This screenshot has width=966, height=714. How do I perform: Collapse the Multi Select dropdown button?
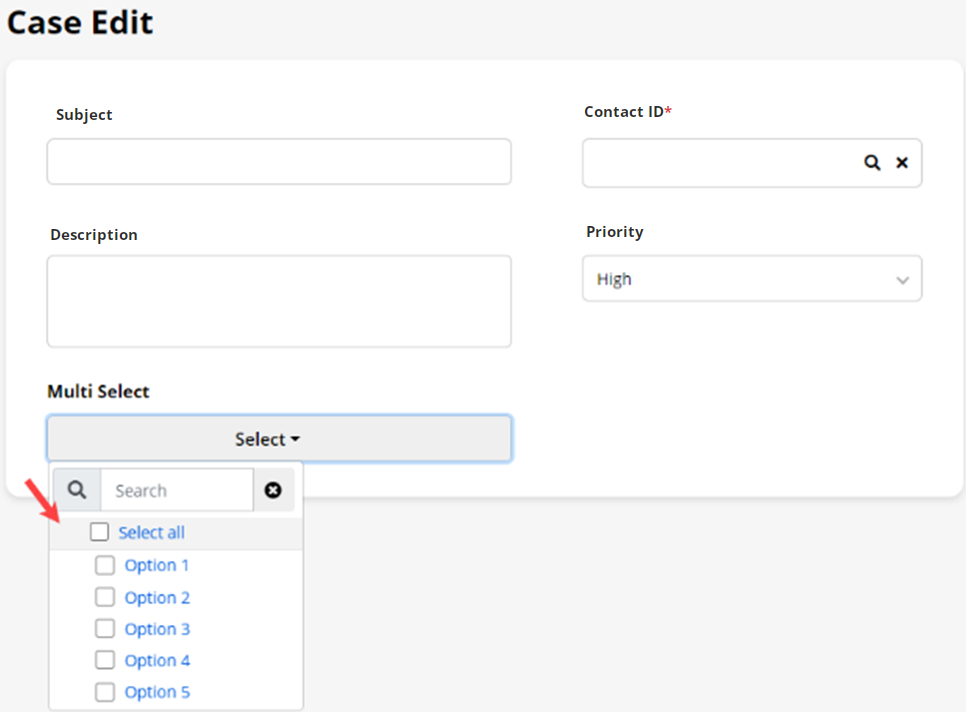[279, 439]
